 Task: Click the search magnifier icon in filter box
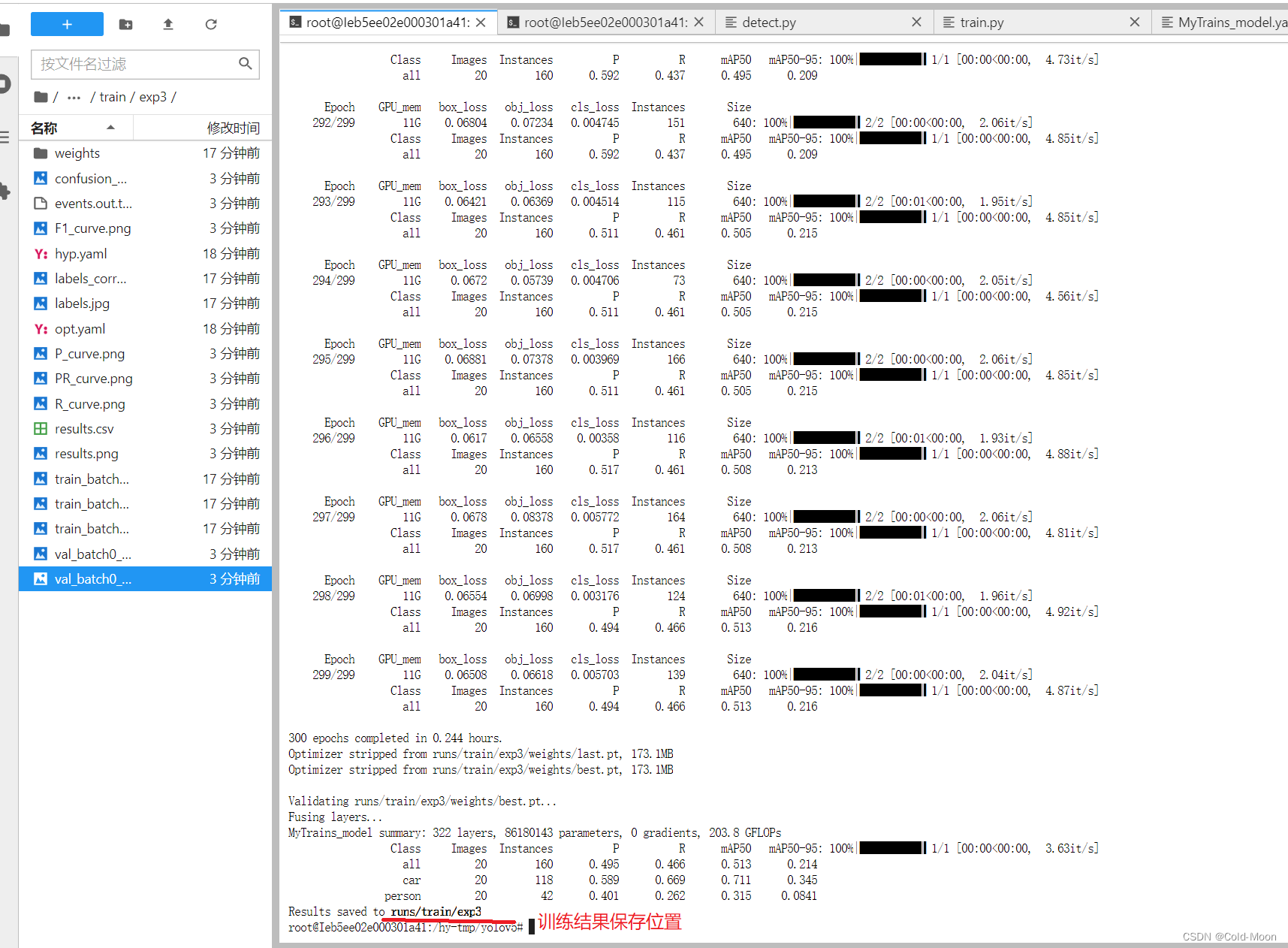click(x=246, y=64)
